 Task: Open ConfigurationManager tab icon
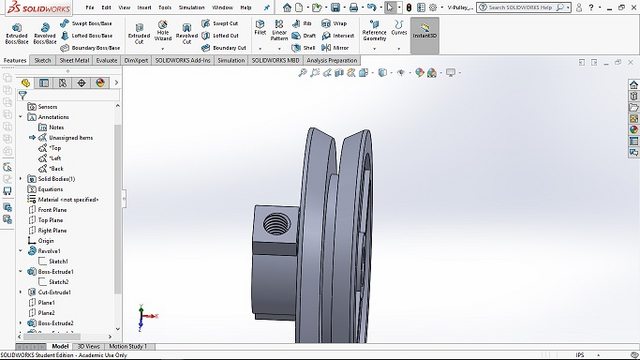click(x=63, y=83)
